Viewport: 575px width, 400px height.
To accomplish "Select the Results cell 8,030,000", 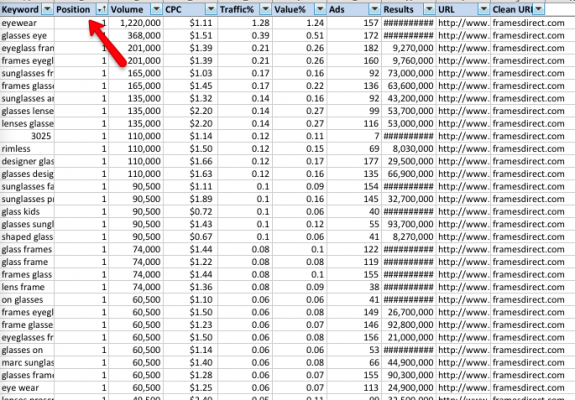I will point(409,149).
